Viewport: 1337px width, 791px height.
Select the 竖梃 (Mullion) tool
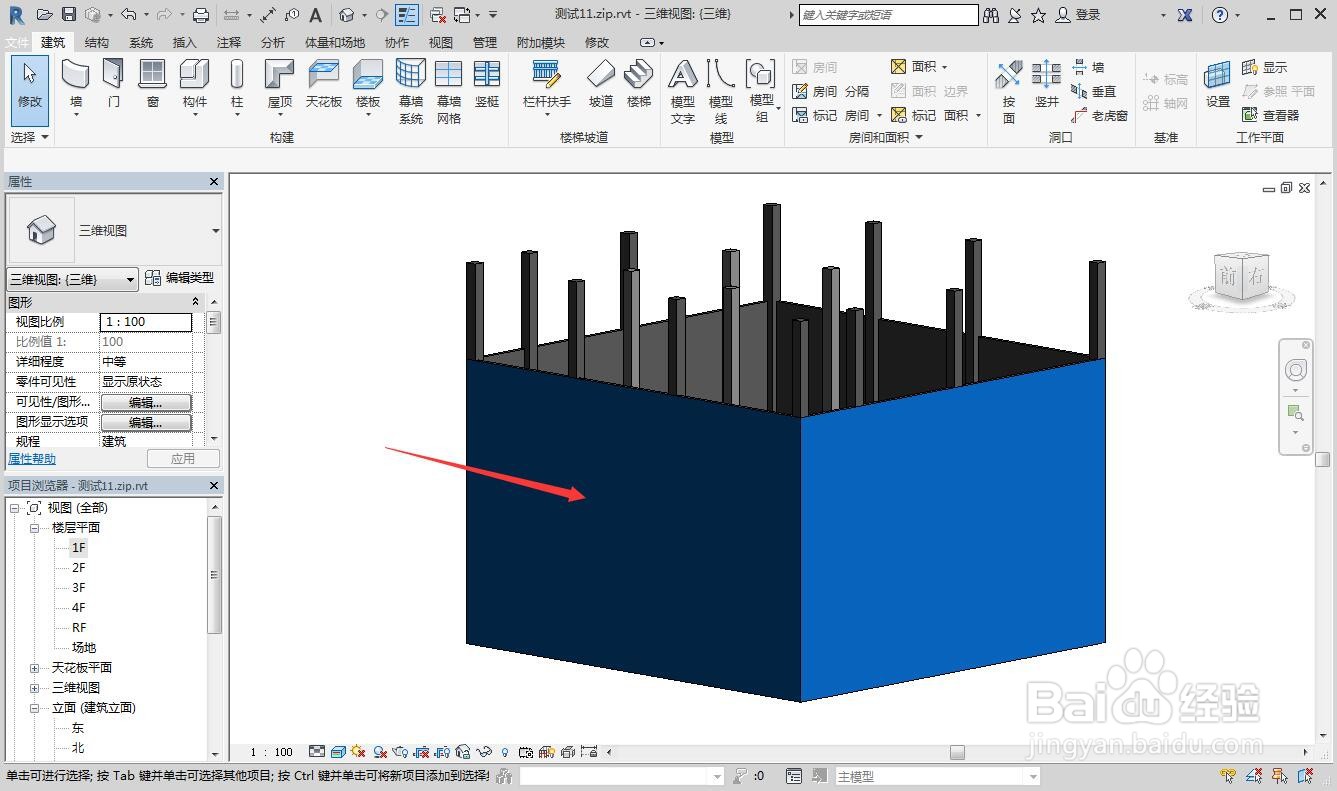[x=487, y=84]
